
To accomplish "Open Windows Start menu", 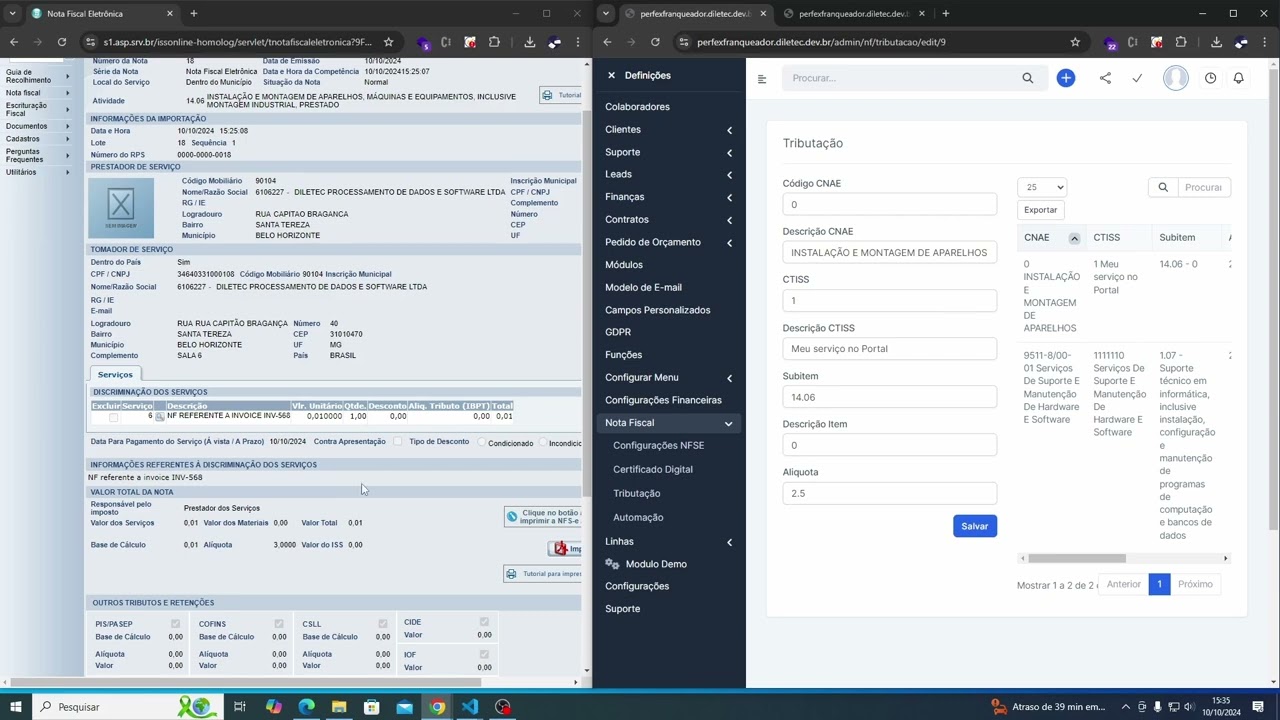I will click(x=16, y=707).
